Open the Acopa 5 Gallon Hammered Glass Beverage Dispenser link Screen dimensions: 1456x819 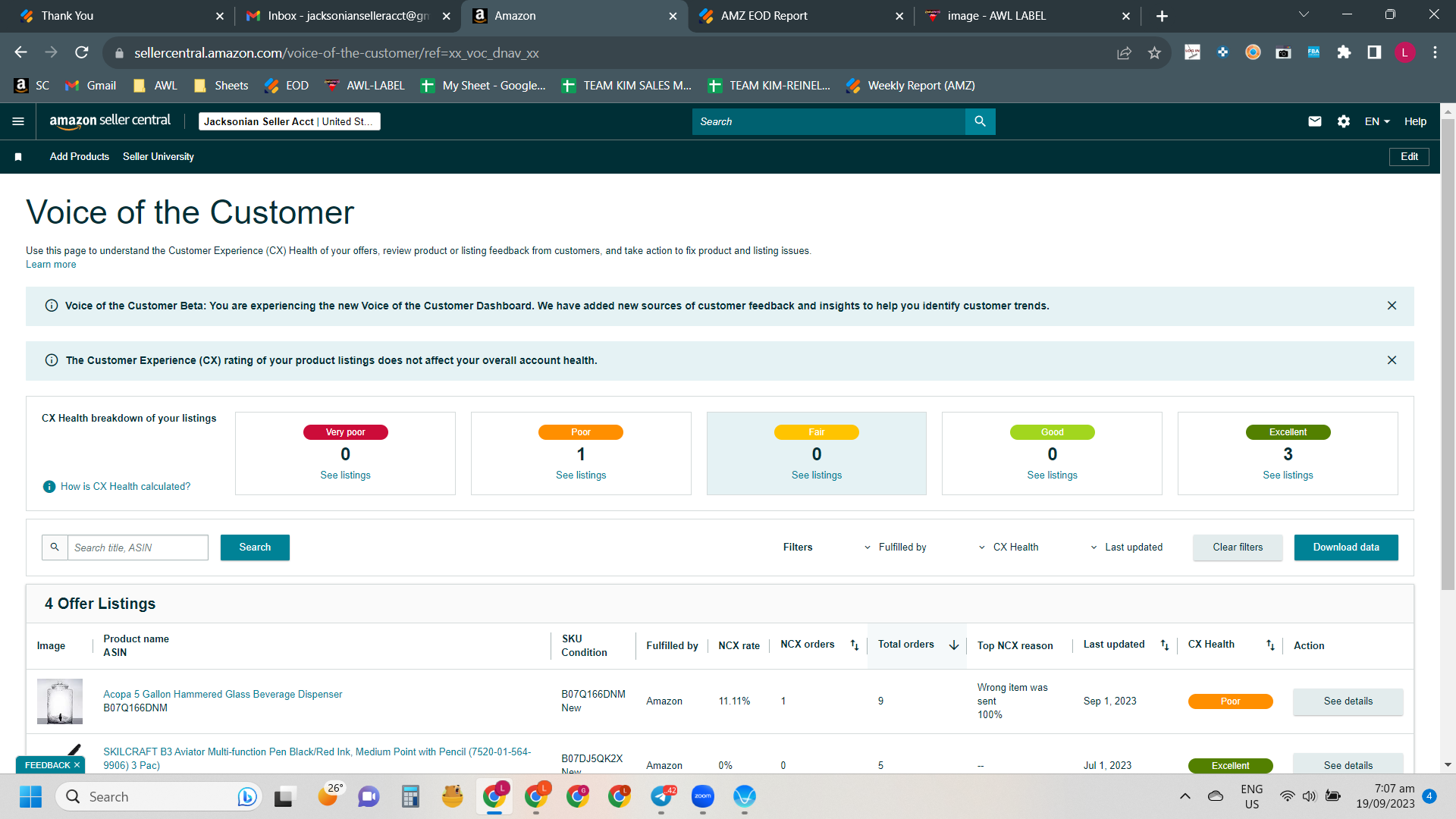coord(223,695)
